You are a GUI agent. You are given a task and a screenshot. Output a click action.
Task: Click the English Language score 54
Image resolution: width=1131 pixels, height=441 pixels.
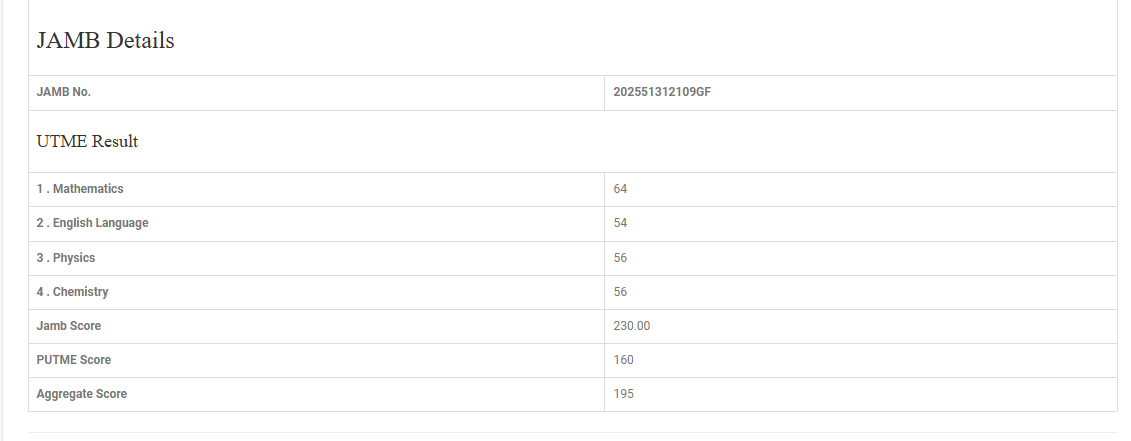tap(621, 223)
